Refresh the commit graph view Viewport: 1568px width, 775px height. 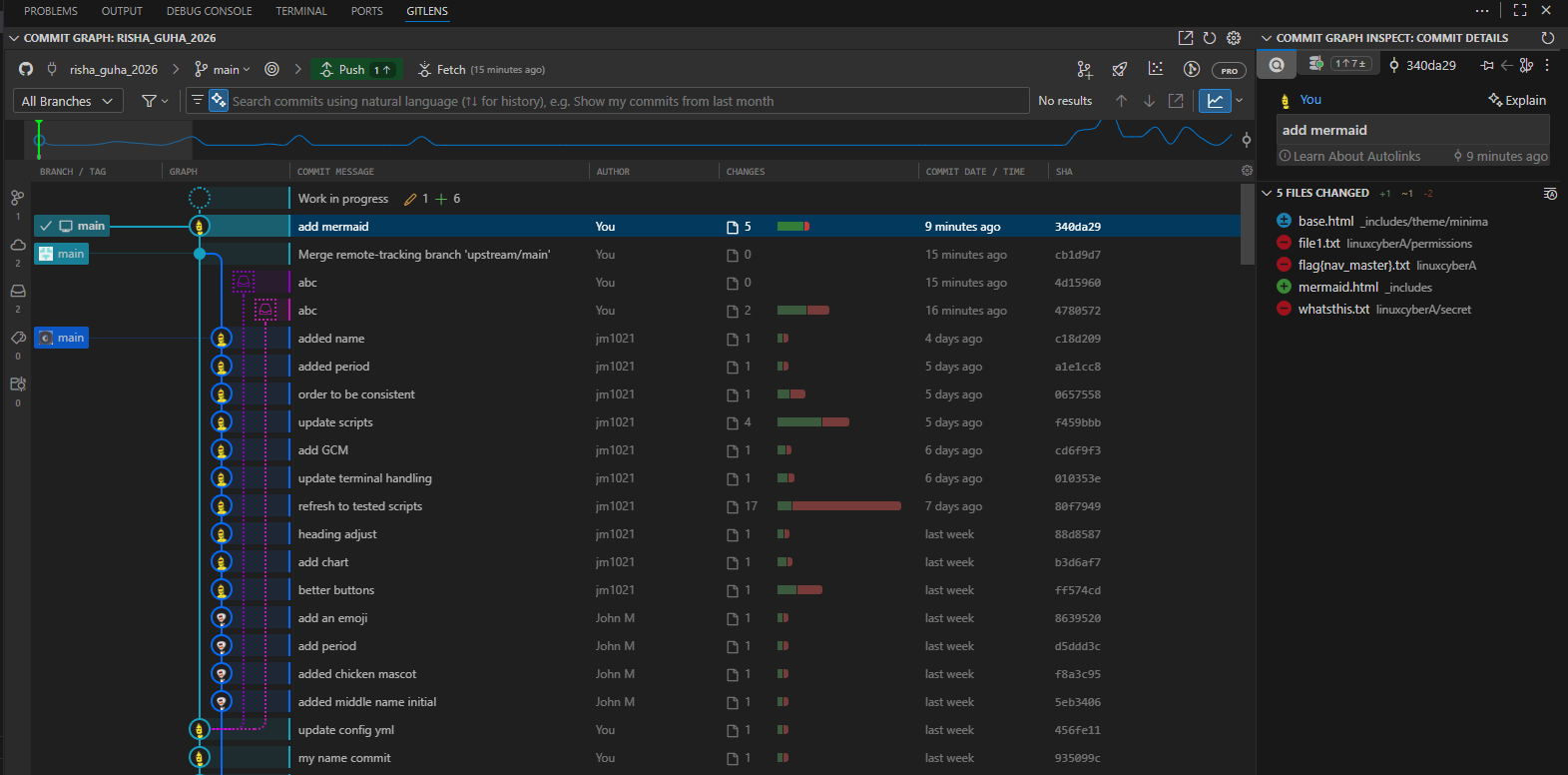[1210, 38]
